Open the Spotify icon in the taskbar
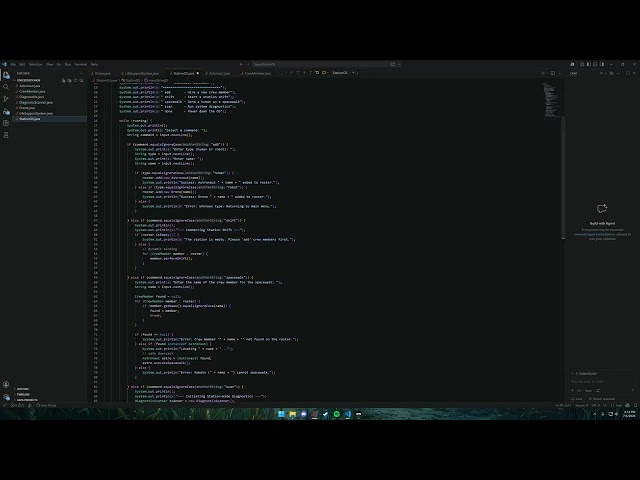 pyautogui.click(x=336, y=414)
